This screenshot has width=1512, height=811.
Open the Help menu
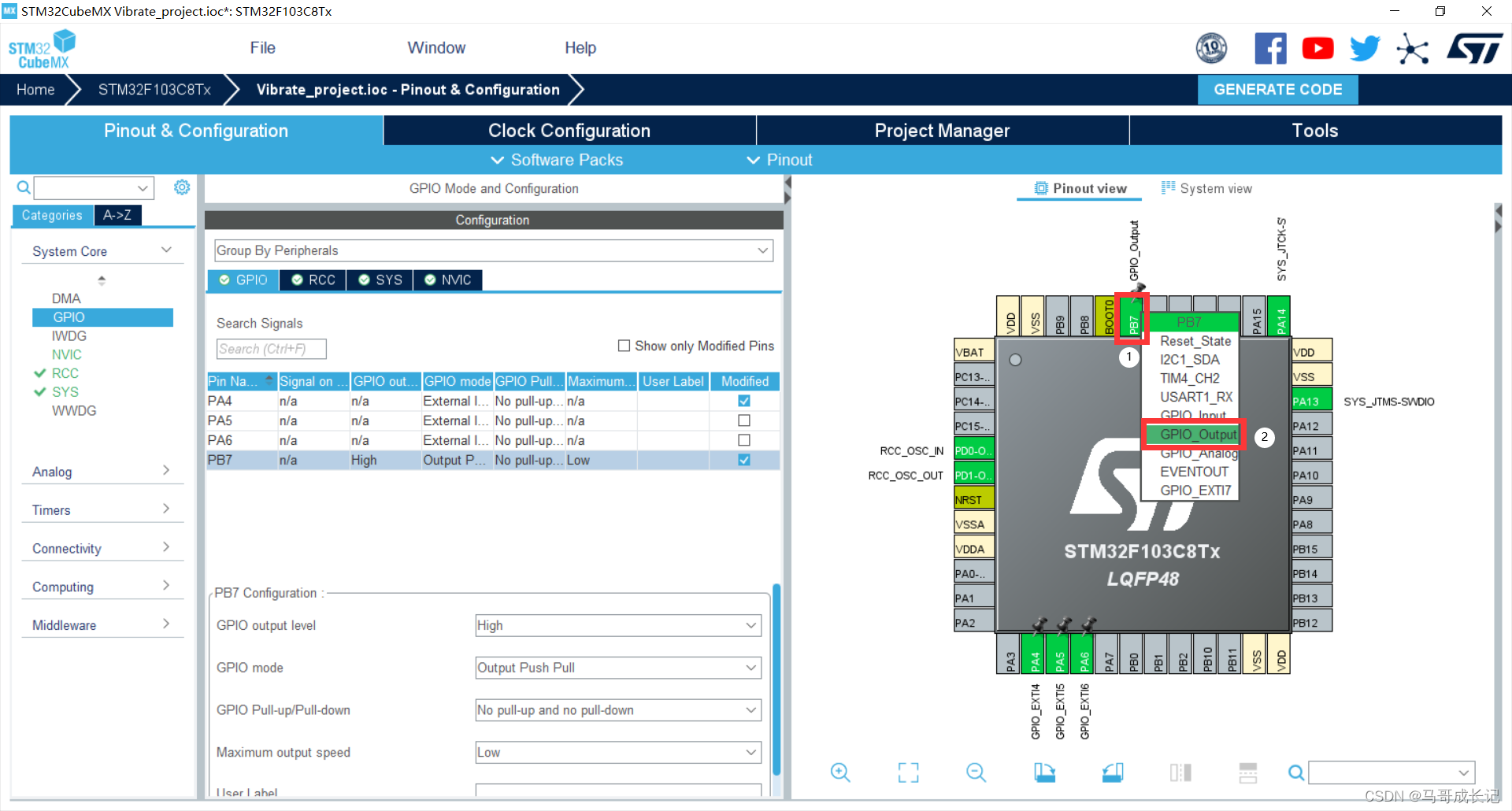pyautogui.click(x=580, y=48)
